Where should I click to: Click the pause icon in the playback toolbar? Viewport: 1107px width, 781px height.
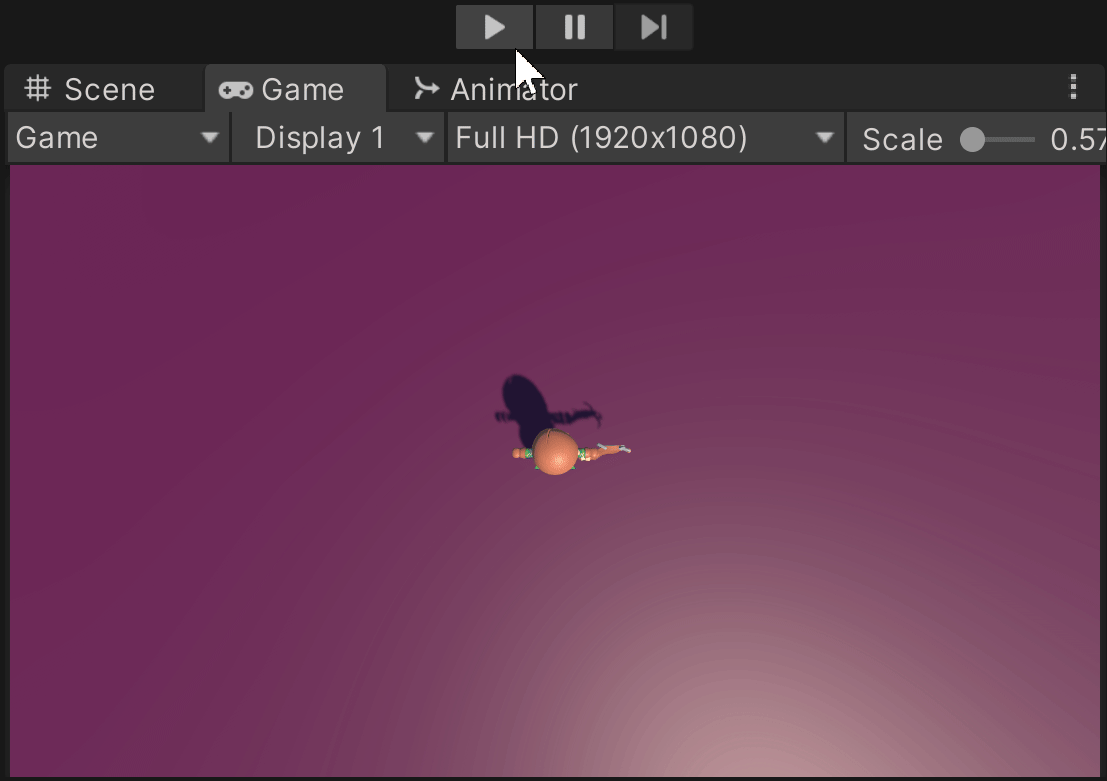point(574,27)
